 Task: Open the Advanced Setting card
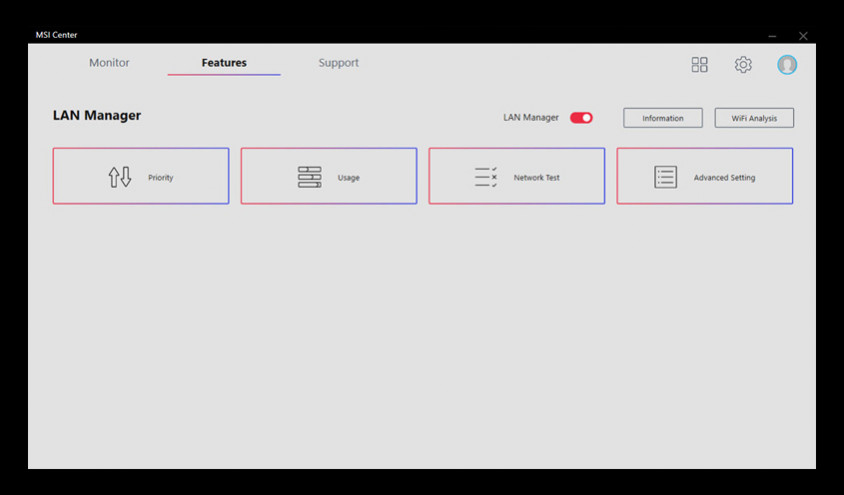(705, 176)
